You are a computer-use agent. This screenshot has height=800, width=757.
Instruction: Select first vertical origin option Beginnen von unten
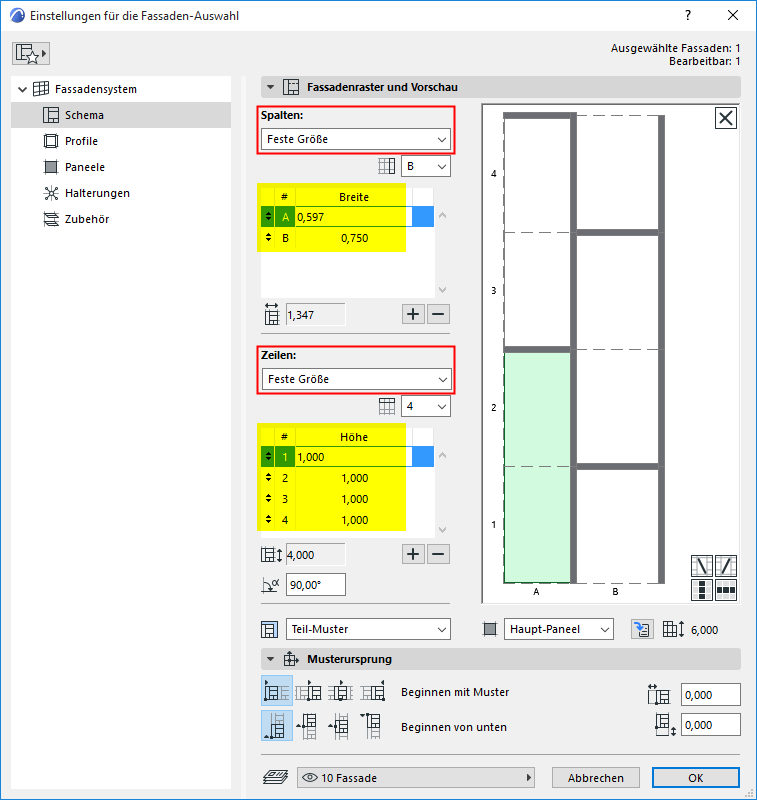[277, 725]
